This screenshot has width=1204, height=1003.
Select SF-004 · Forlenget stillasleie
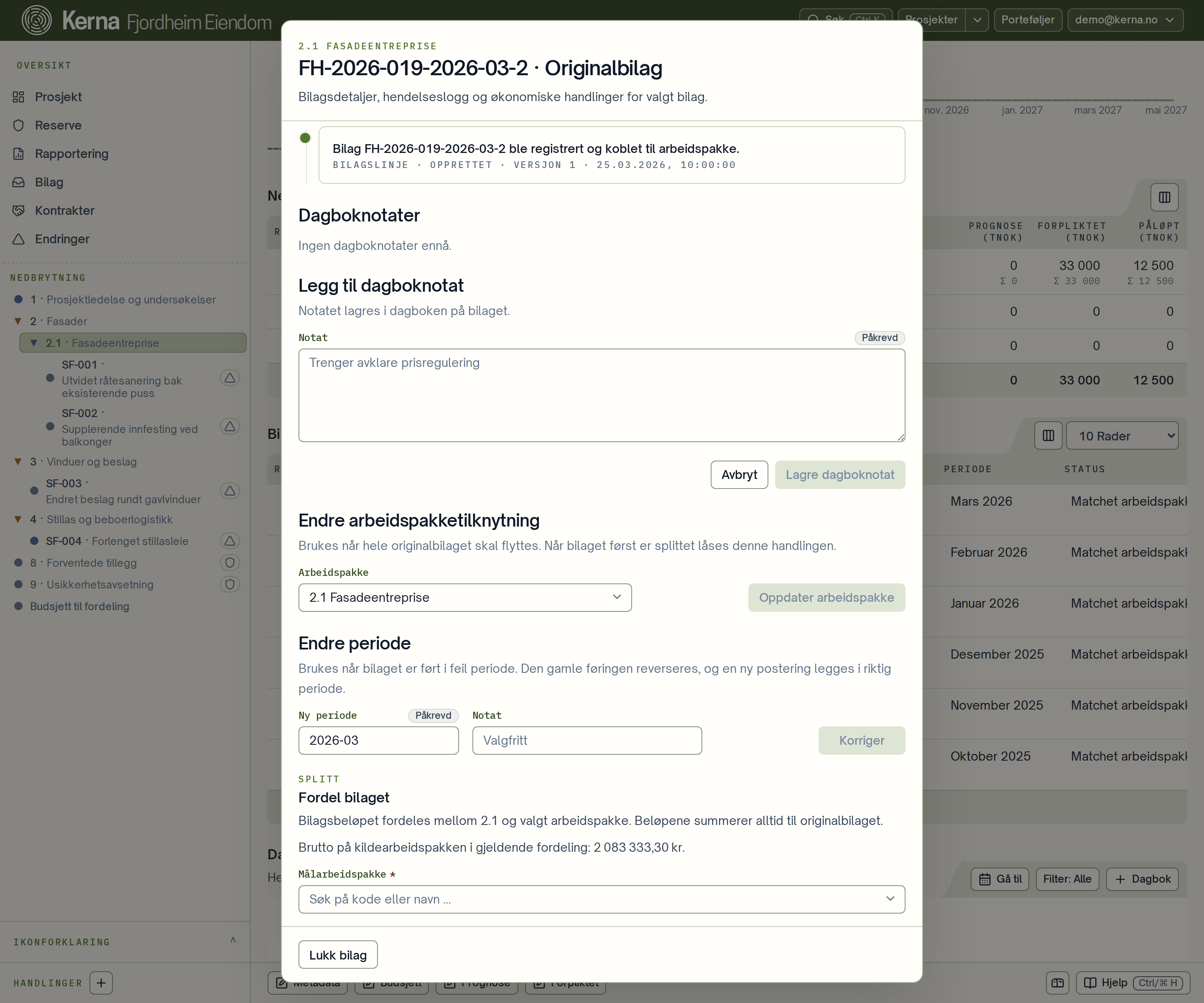[x=117, y=541]
